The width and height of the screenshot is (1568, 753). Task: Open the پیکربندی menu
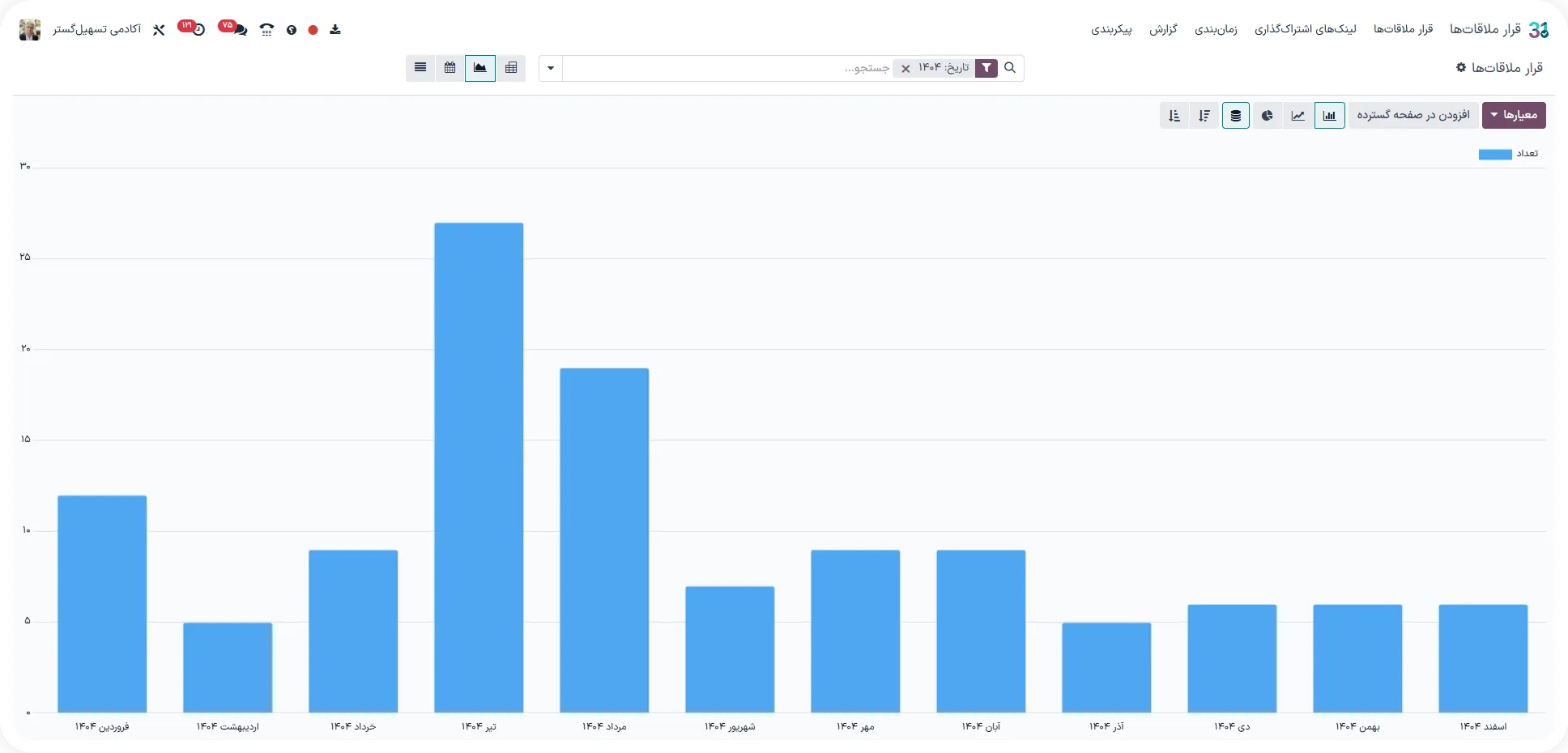click(1111, 29)
